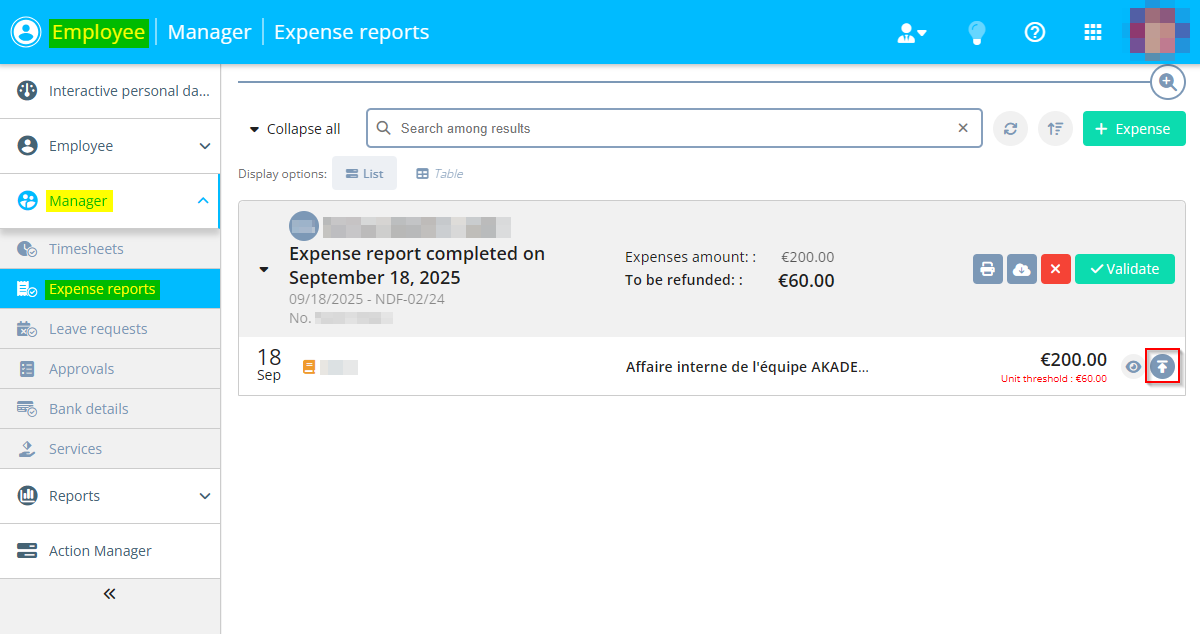Click the upload arrow icon on expense row
This screenshot has width=1200, height=634.
pos(1162,367)
